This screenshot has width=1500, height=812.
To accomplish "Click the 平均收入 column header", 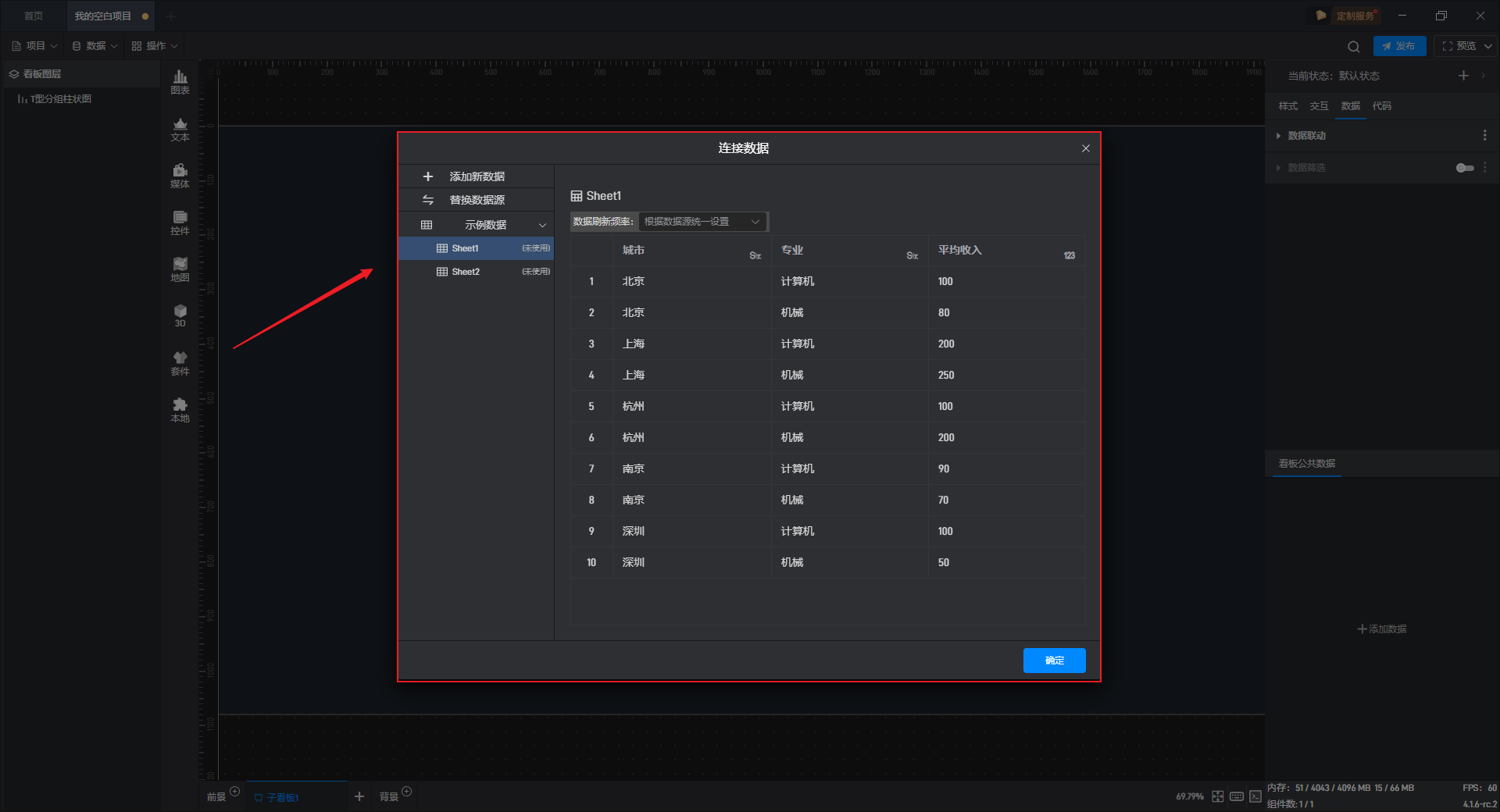I will tap(959, 250).
